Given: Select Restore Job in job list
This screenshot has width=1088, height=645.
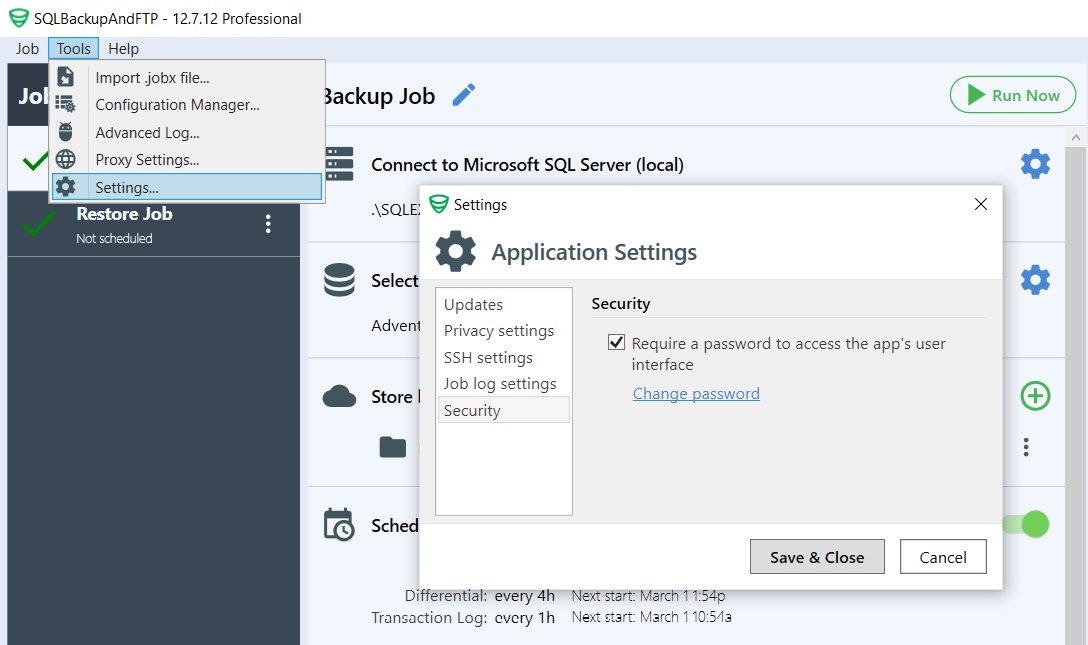Looking at the screenshot, I should tap(153, 224).
